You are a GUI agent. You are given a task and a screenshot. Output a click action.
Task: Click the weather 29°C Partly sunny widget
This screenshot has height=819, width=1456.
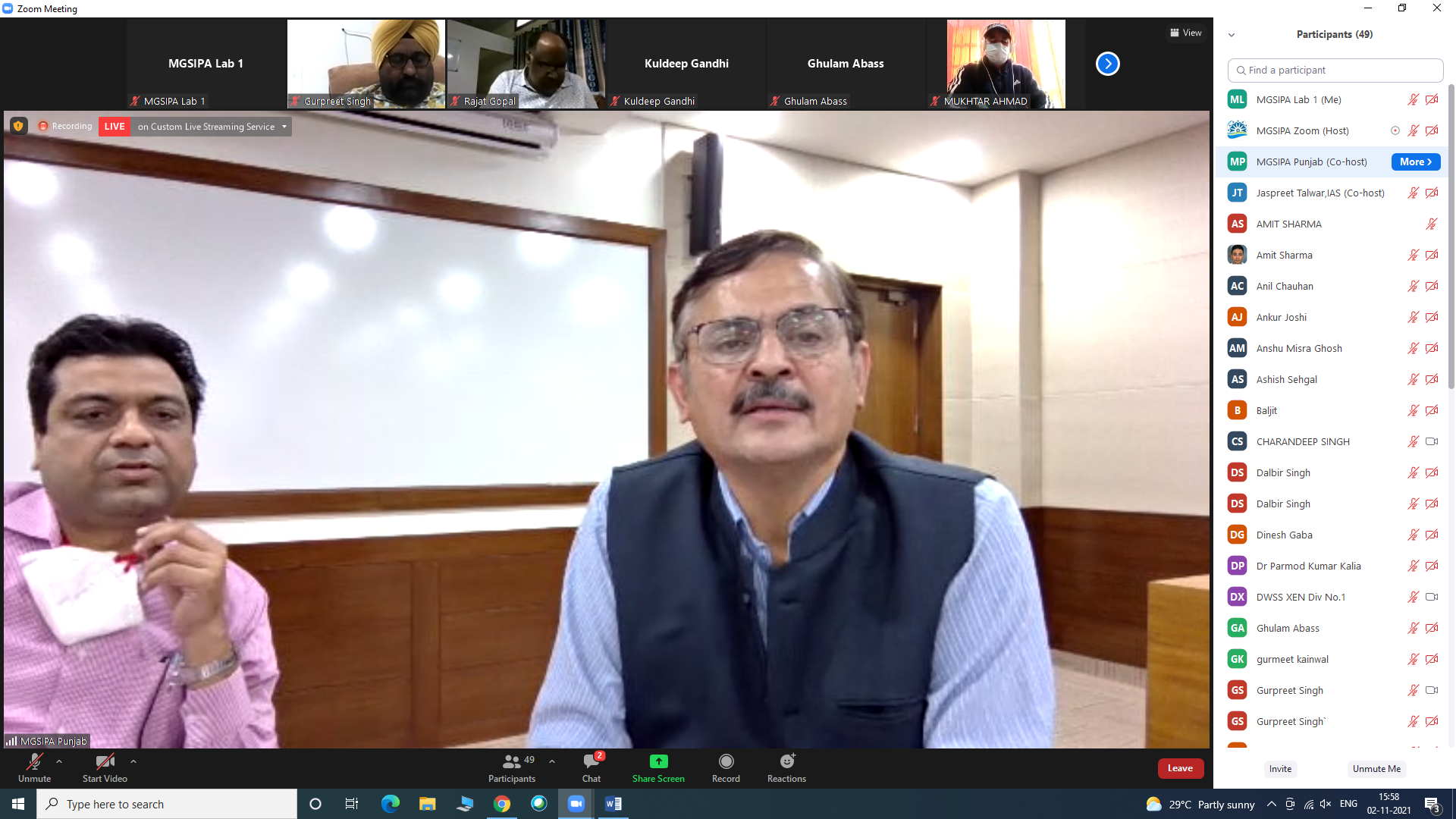point(1200,804)
